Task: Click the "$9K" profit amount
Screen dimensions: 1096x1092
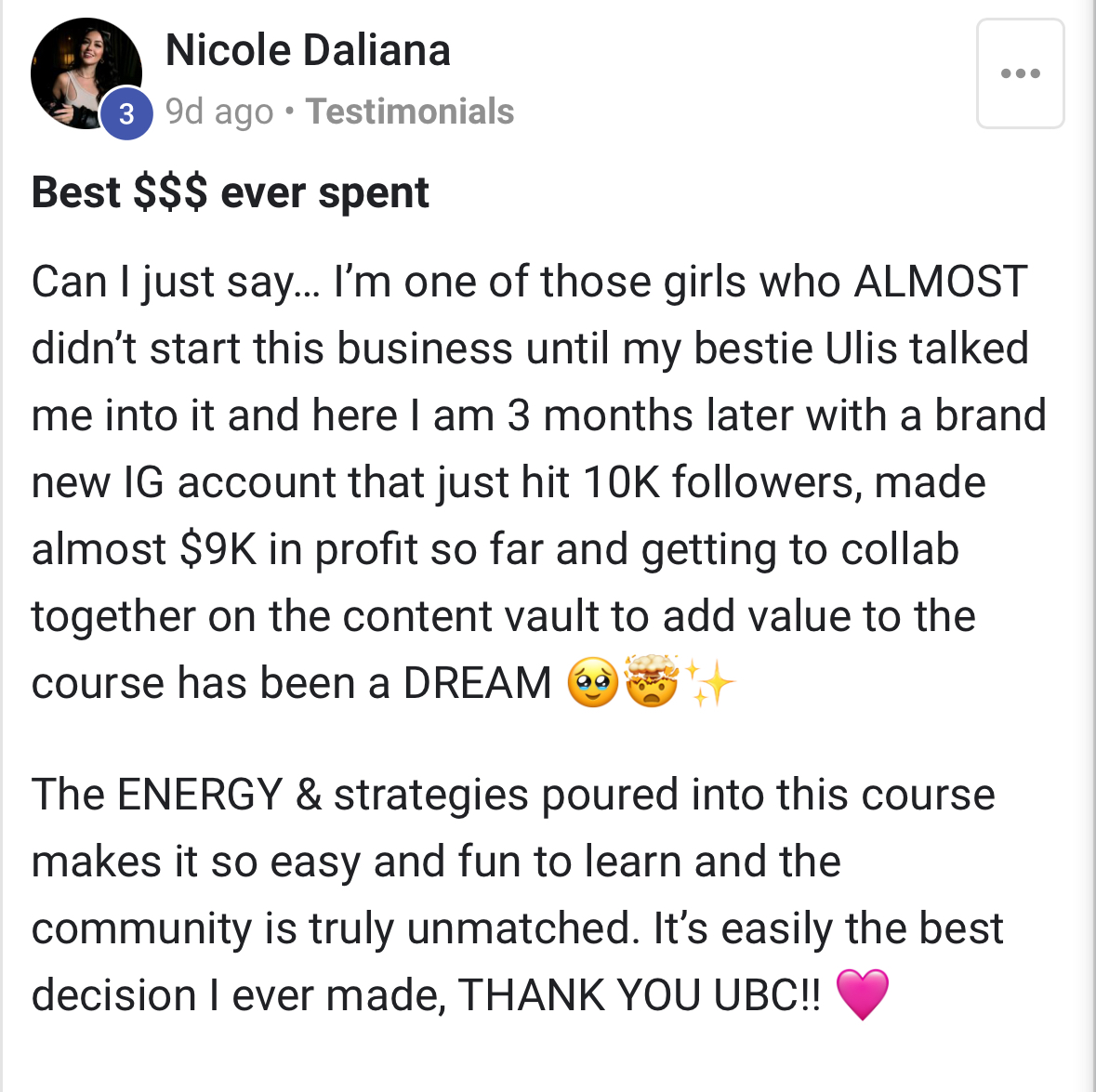Action: pyautogui.click(x=218, y=549)
